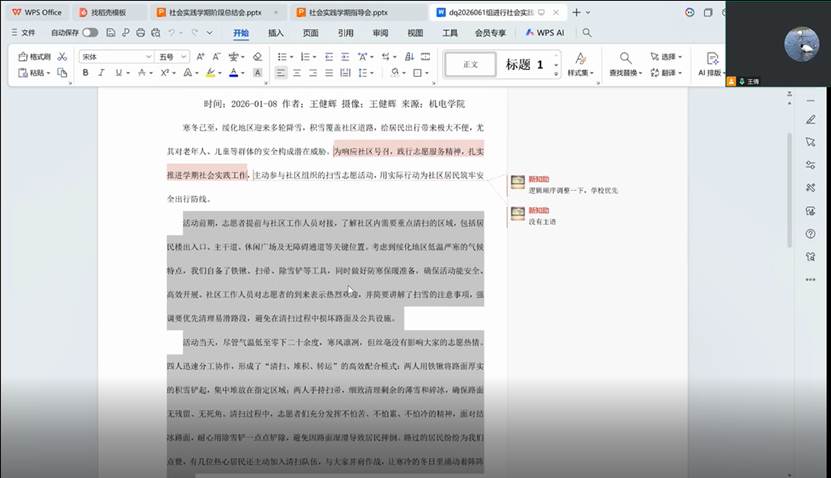Open the pen tool in right sidebar
Viewport: 831px width, 478px height.
point(811,119)
